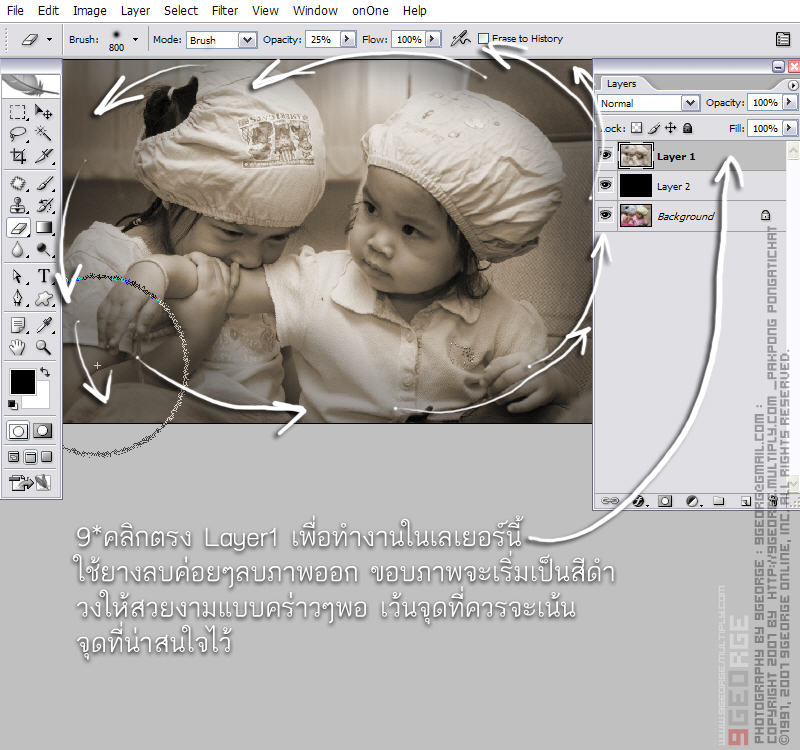
Task: Open the File menu
Action: (15, 10)
